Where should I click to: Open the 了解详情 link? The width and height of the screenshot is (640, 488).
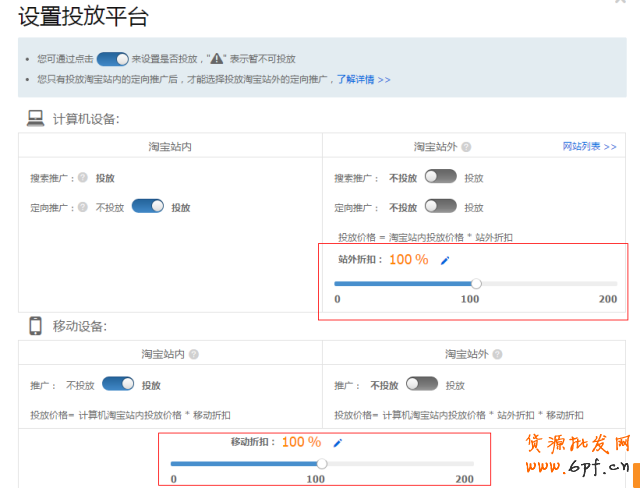click(x=363, y=78)
